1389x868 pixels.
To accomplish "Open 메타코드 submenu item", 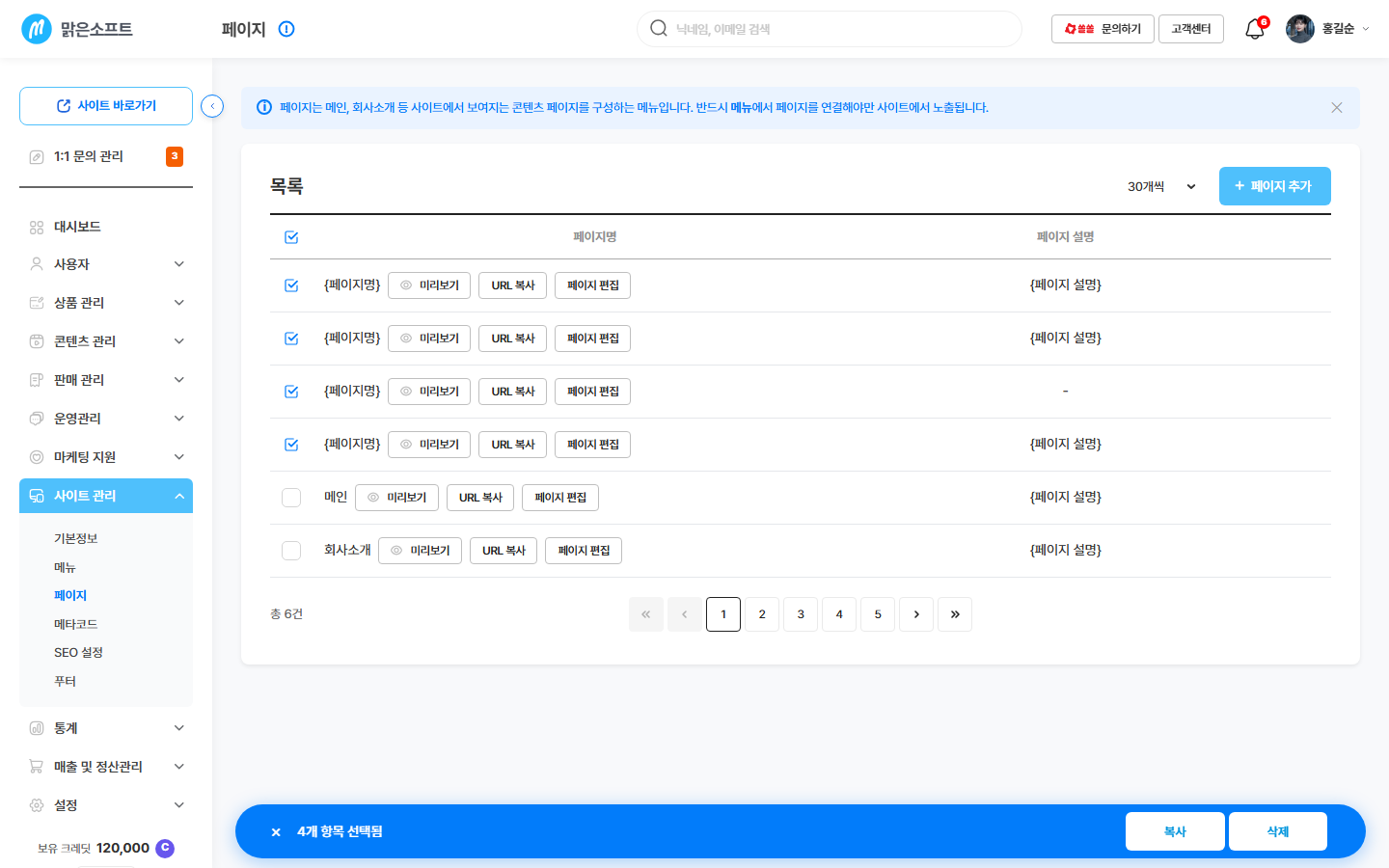I will [x=75, y=624].
